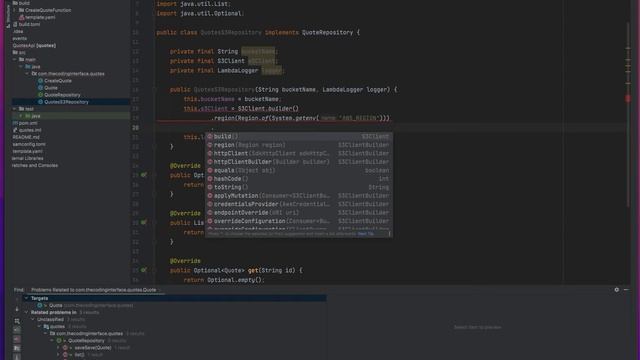Pick httpClient(SdkHttpClient) completion entry
640x360 pixels.
299,153
